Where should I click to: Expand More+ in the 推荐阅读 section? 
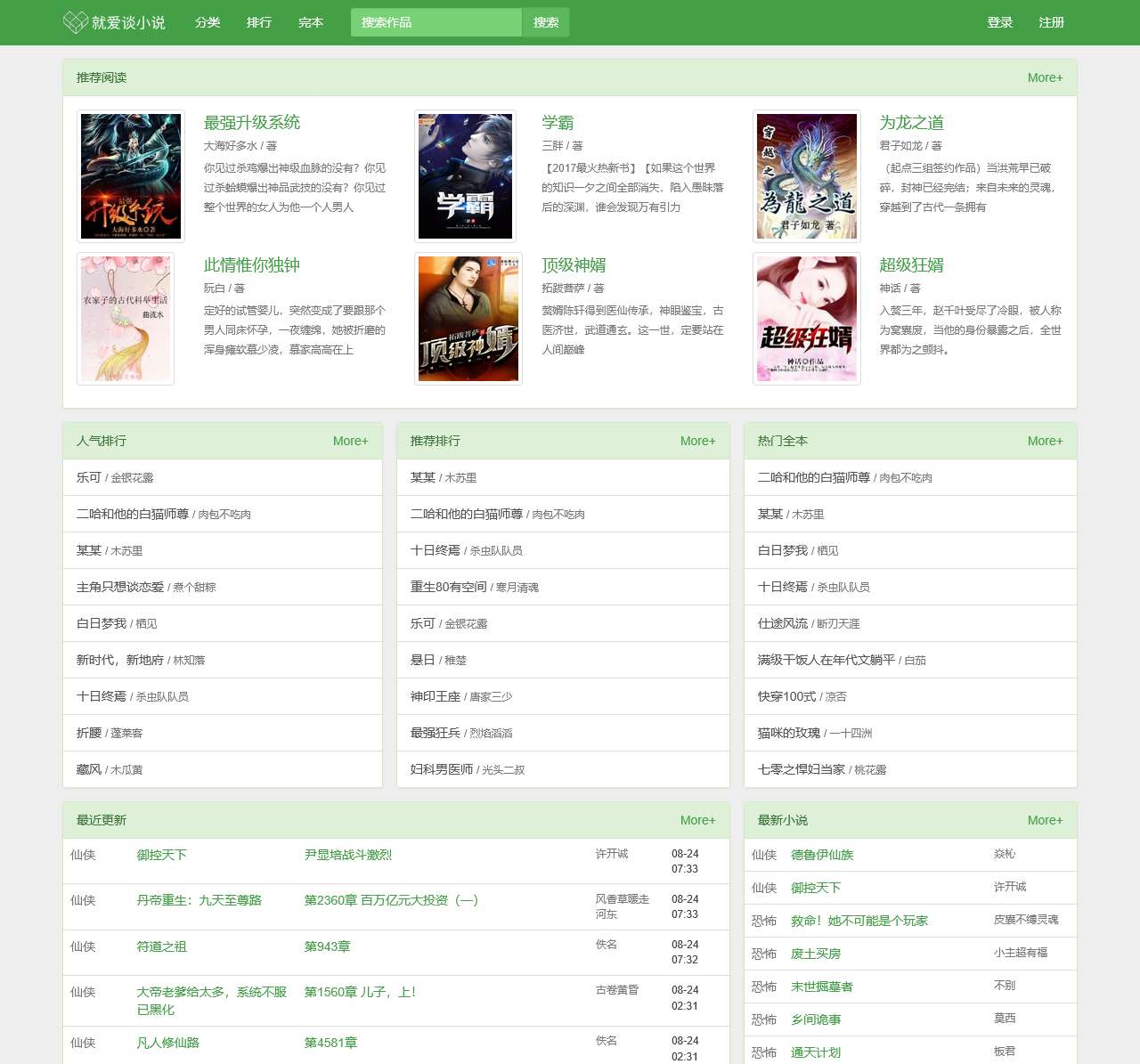point(1045,77)
